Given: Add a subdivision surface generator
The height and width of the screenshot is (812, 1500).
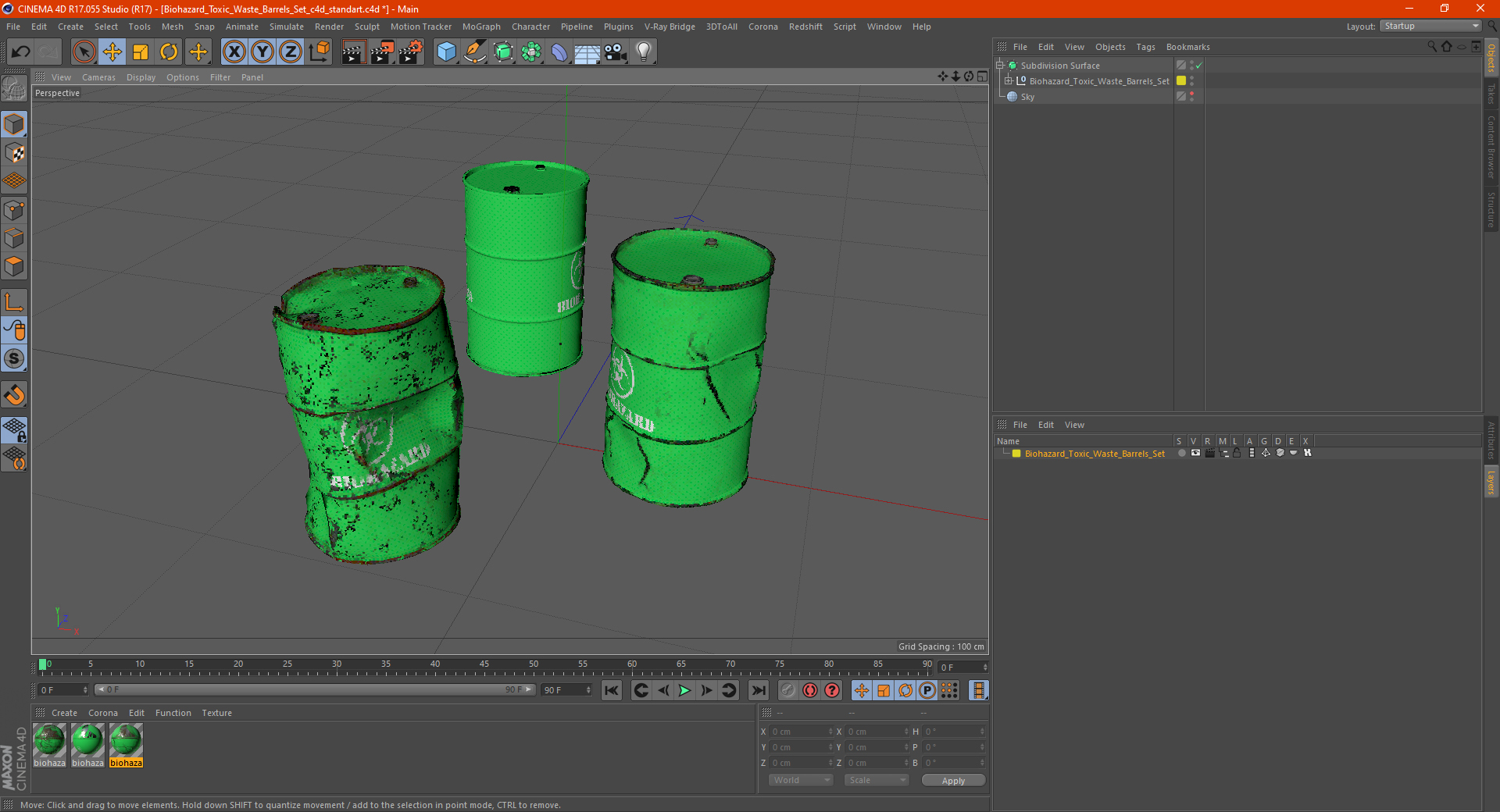Looking at the screenshot, I should pos(503,52).
